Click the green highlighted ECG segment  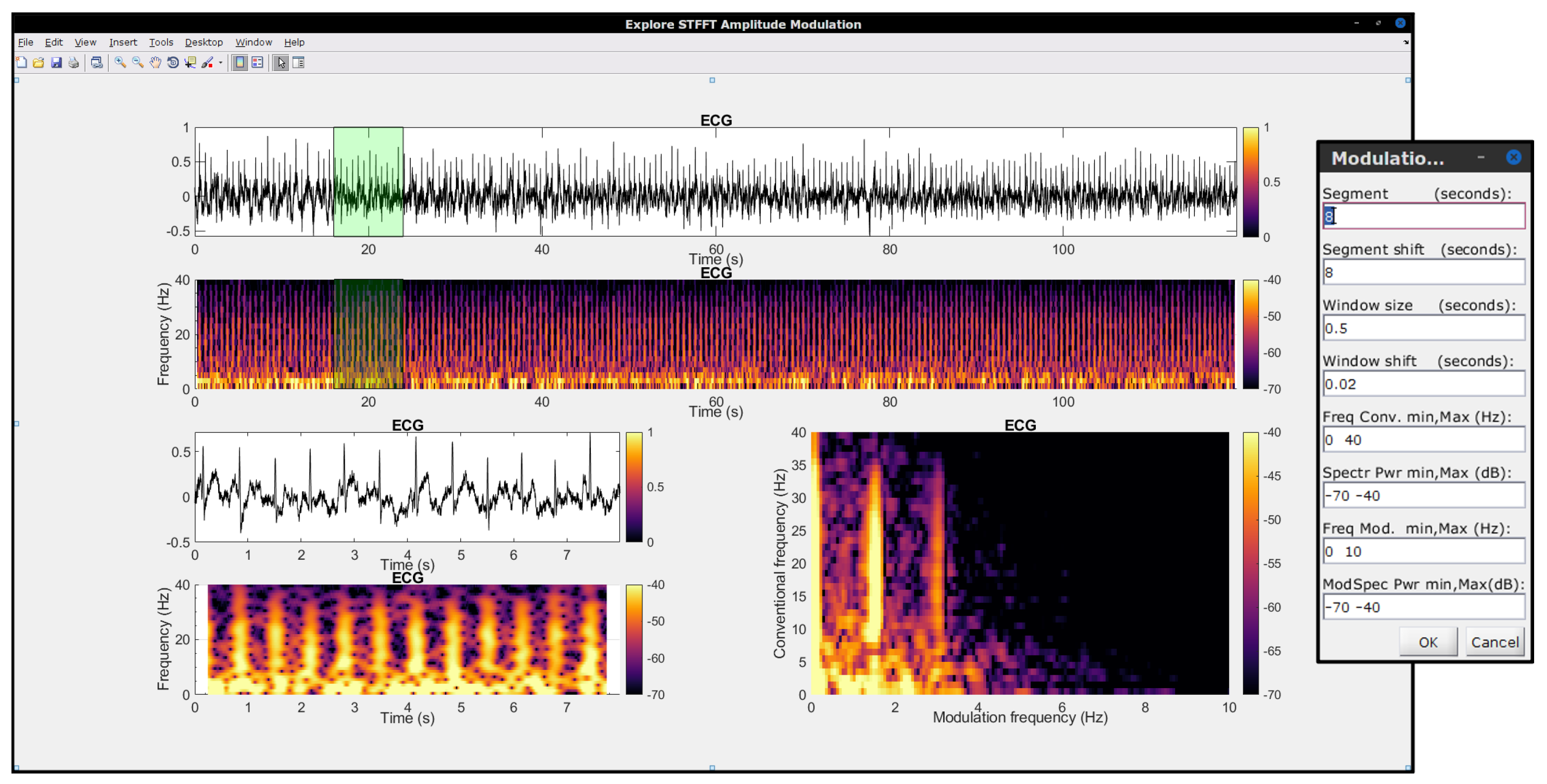[368, 181]
